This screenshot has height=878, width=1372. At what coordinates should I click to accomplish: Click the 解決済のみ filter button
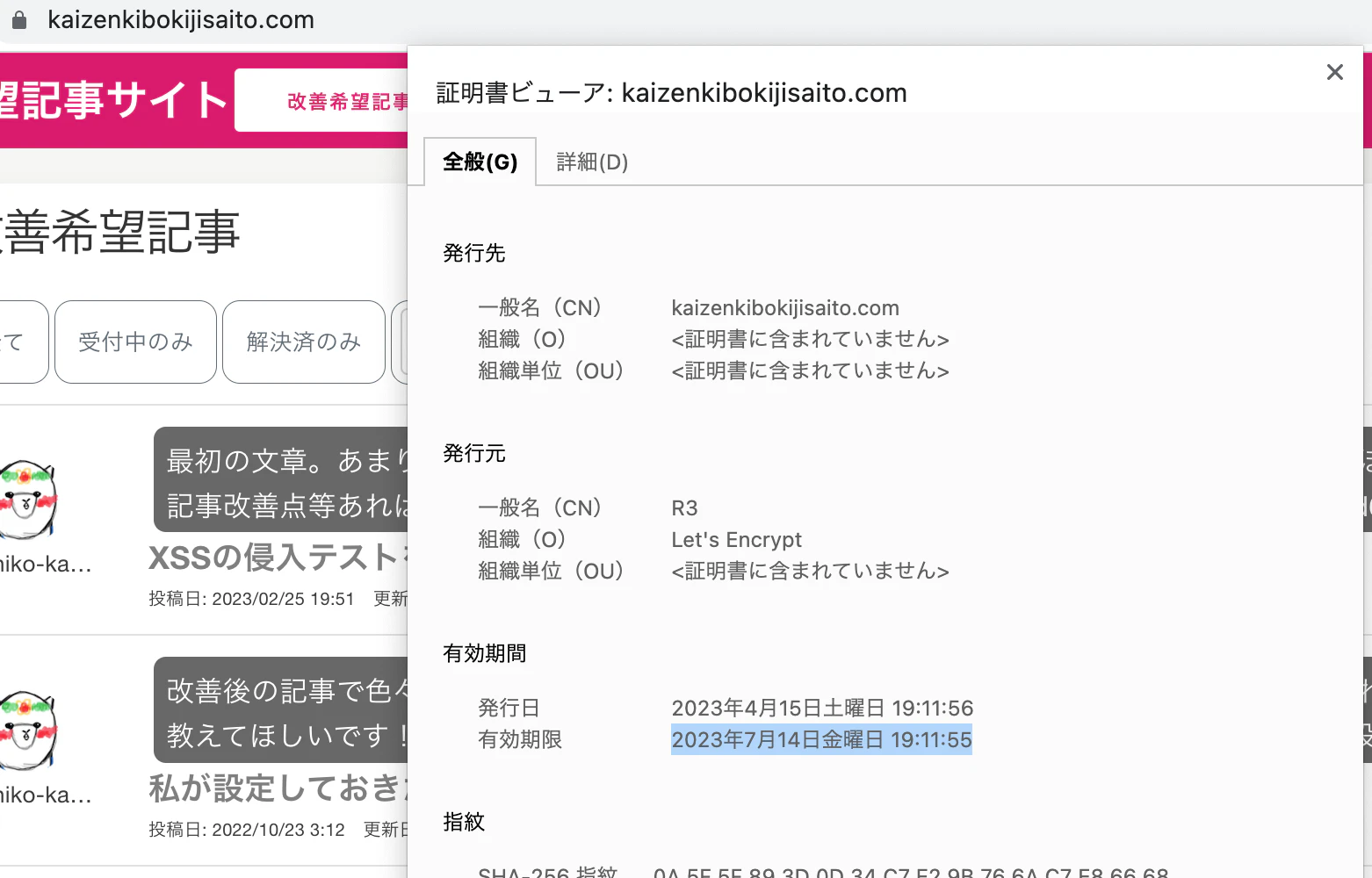click(303, 342)
